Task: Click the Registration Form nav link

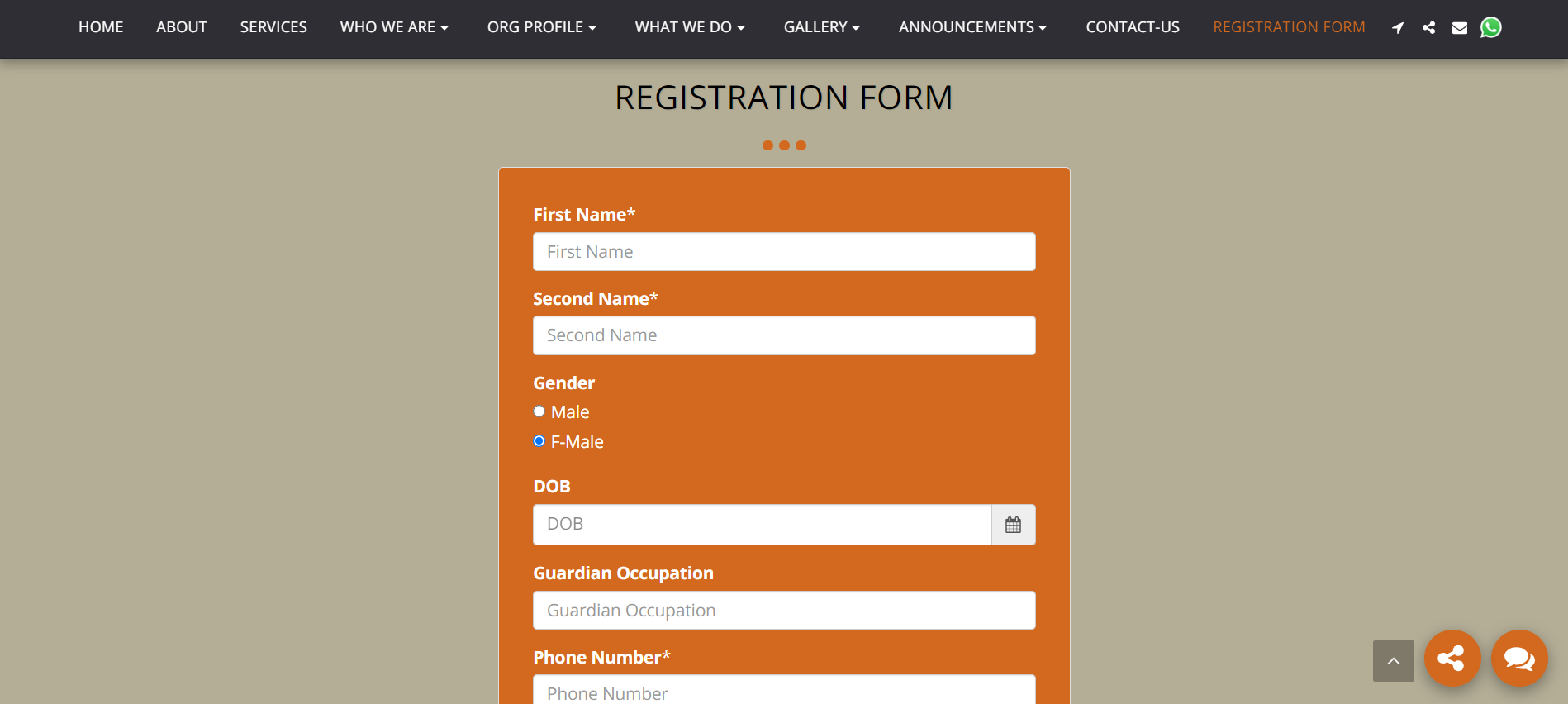Action: (x=1289, y=27)
